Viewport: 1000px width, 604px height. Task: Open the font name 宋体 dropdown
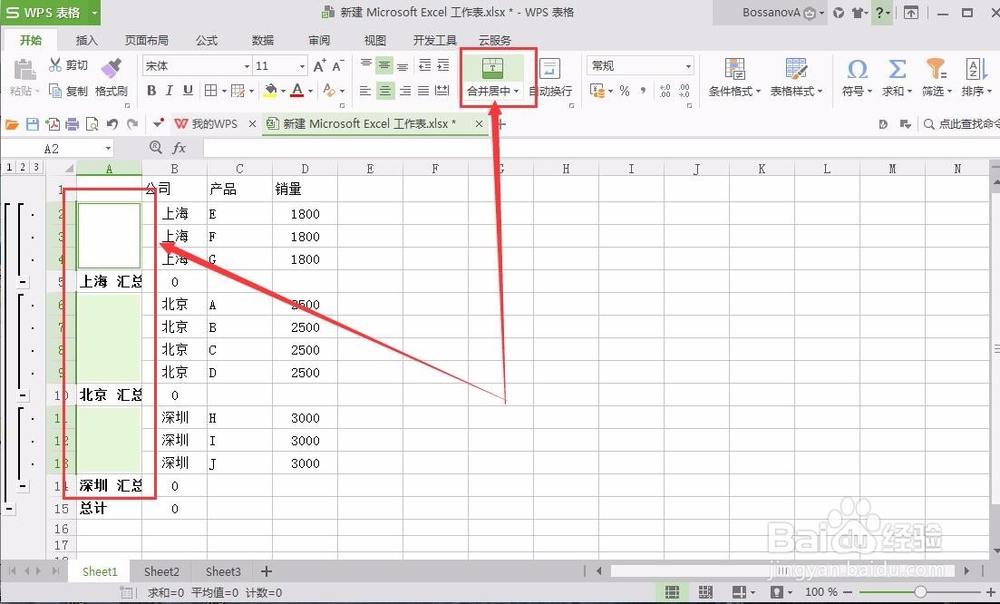pos(247,66)
